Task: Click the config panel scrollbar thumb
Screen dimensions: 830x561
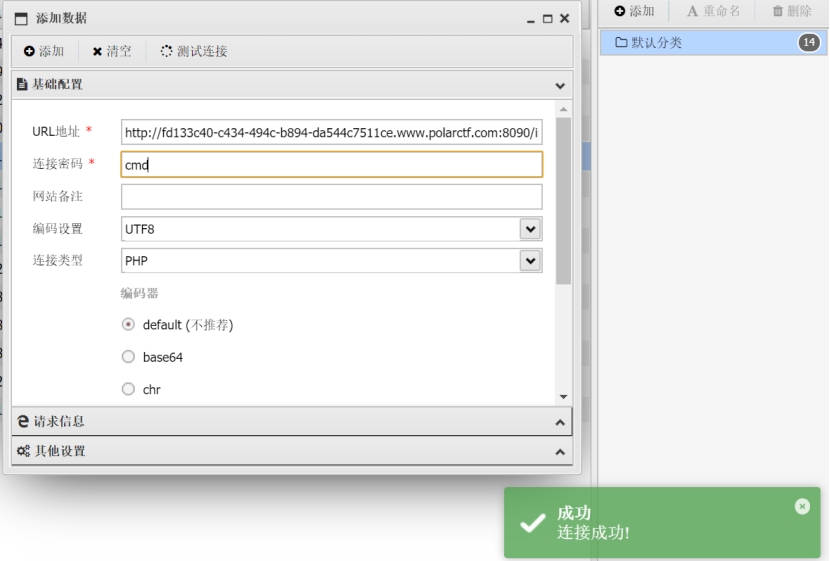Action: click(563, 201)
